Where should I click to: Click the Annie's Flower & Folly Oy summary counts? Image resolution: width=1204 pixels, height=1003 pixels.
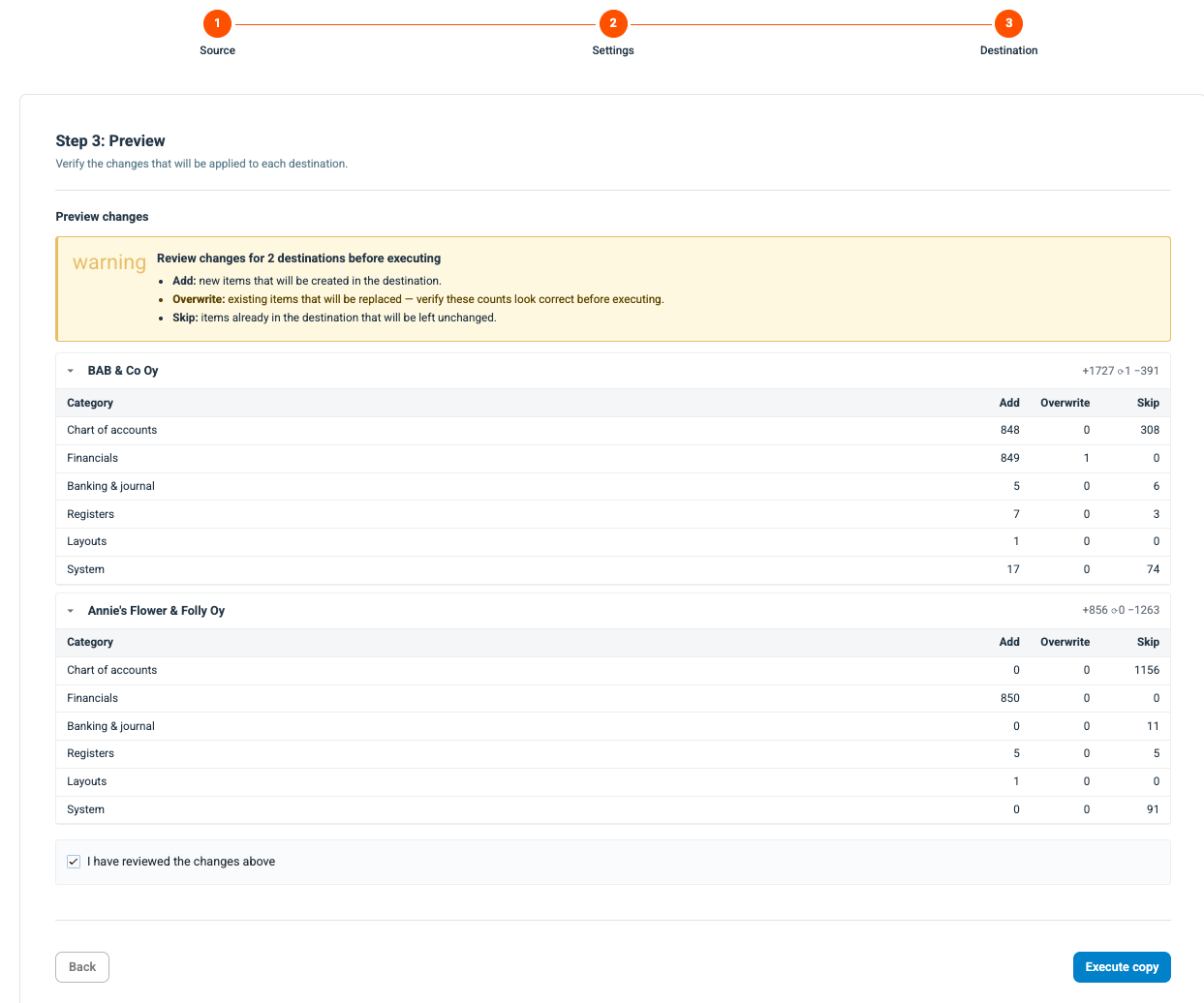1121,611
